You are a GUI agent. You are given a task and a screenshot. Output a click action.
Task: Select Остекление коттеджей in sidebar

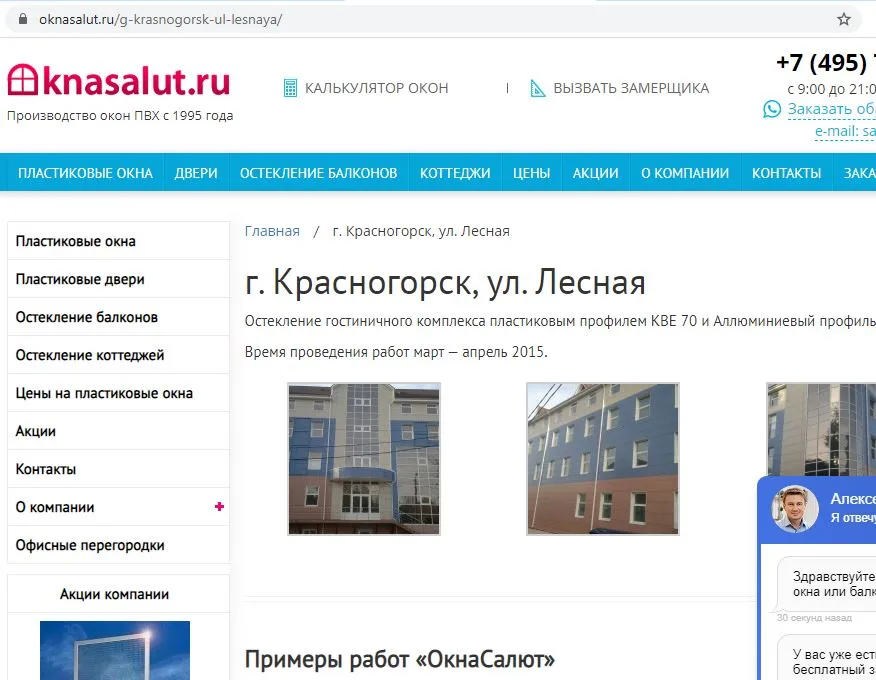point(118,355)
